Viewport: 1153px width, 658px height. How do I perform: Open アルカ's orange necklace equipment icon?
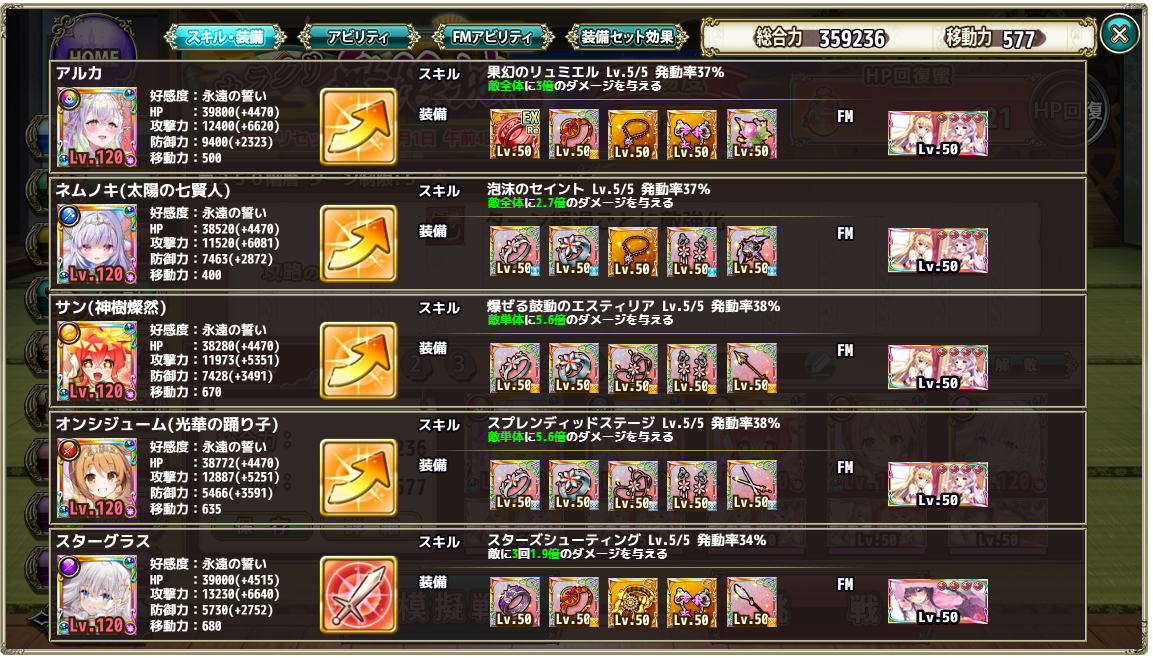point(633,135)
